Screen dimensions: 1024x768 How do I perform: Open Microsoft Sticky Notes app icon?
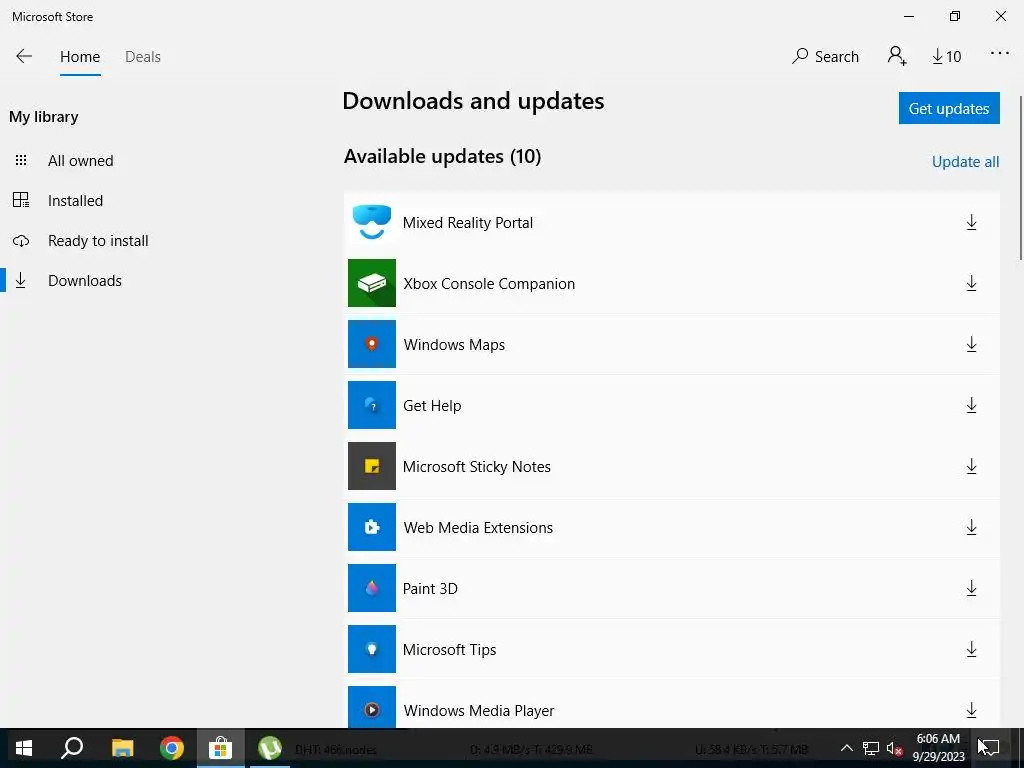(x=372, y=466)
